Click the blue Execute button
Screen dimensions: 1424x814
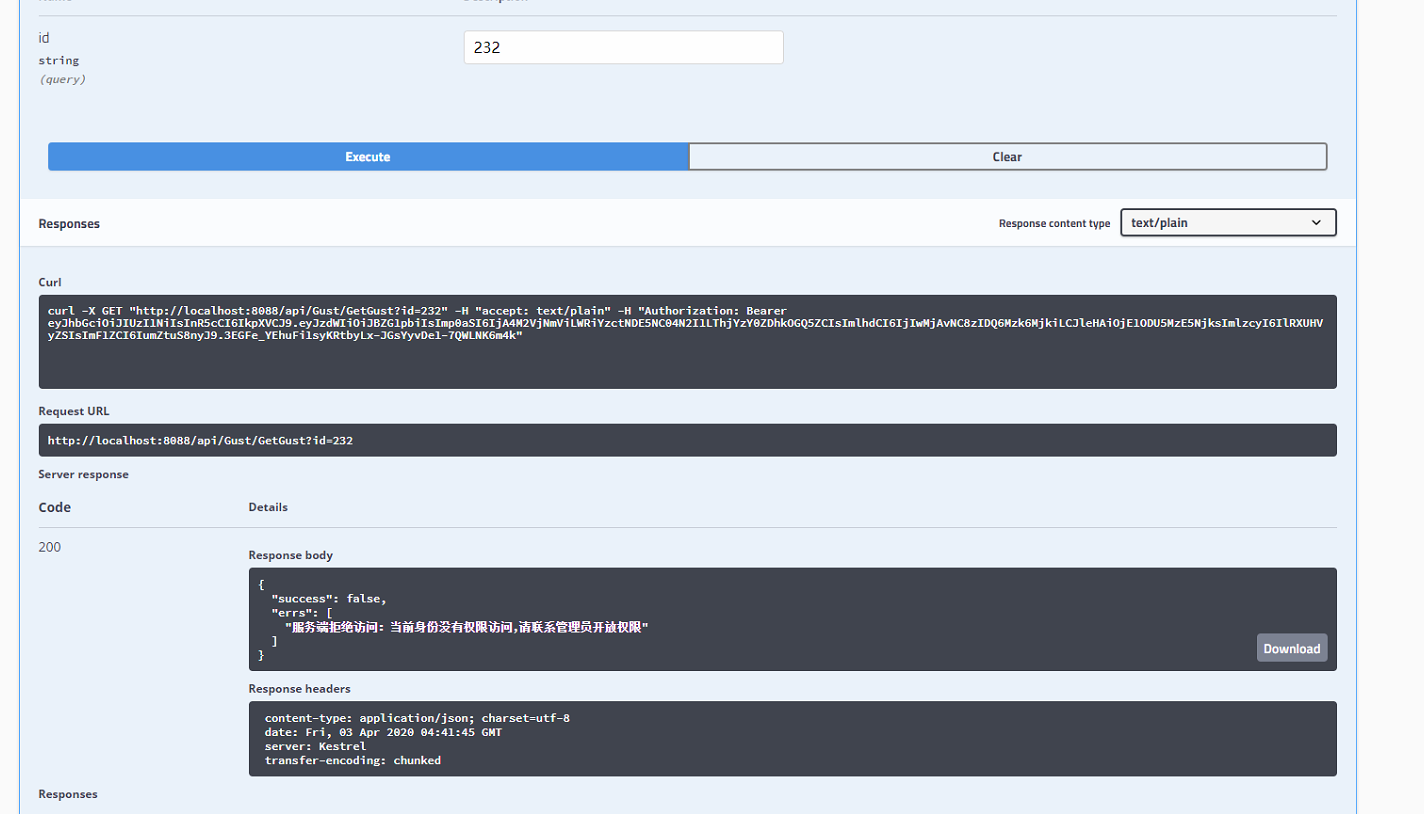coord(368,157)
